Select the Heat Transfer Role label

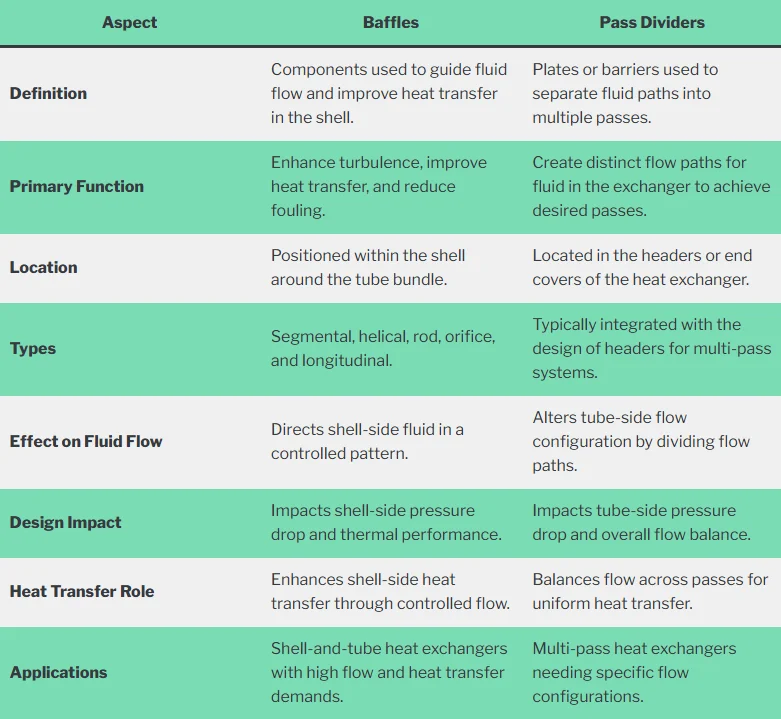tap(82, 592)
